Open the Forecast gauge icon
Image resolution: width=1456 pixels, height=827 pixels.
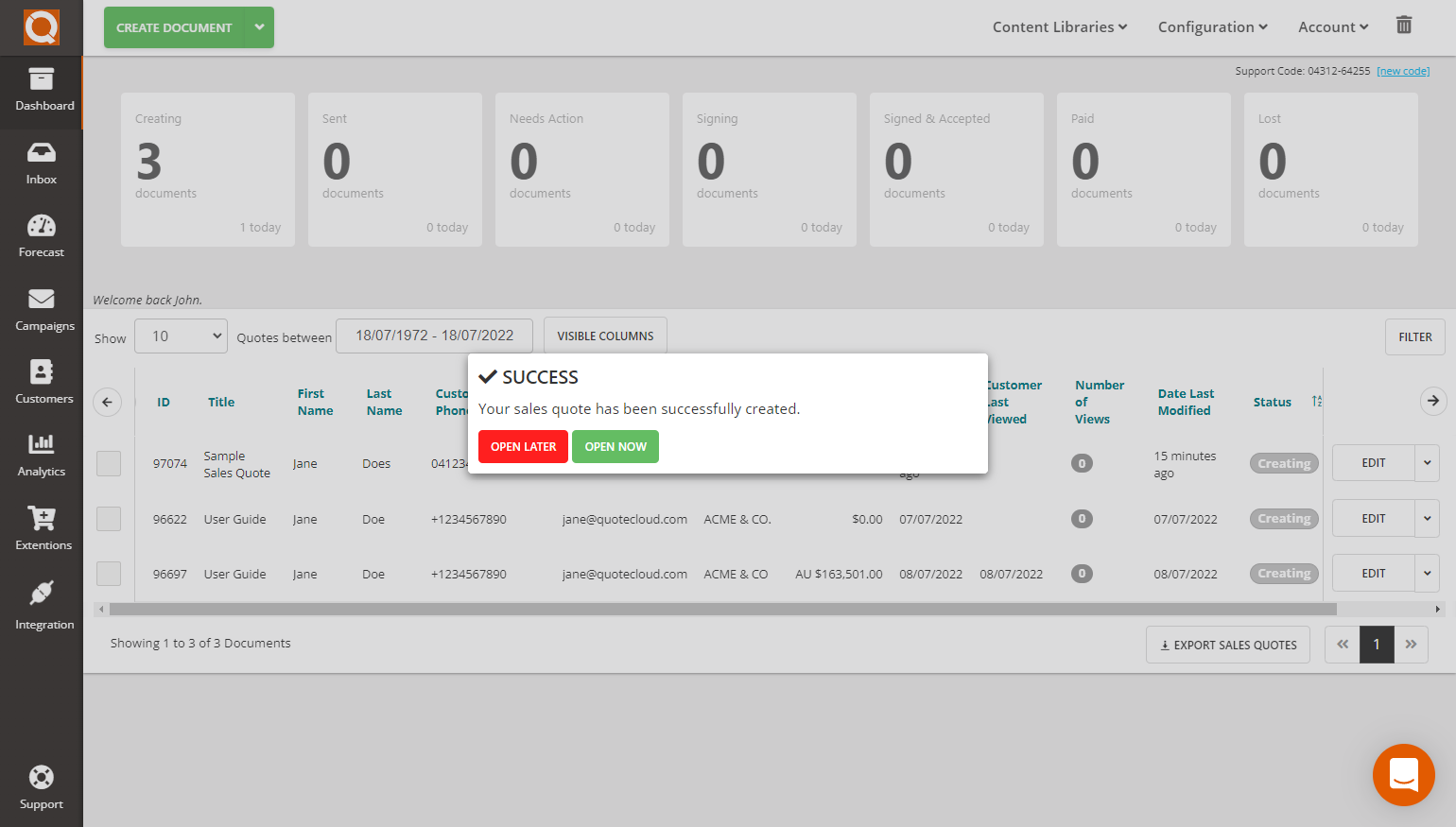(42, 226)
